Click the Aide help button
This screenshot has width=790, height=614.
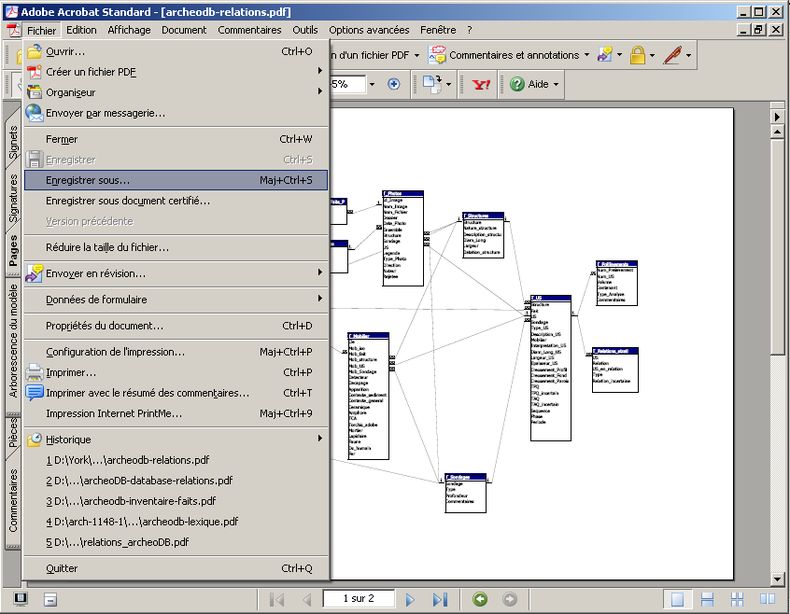pos(534,84)
